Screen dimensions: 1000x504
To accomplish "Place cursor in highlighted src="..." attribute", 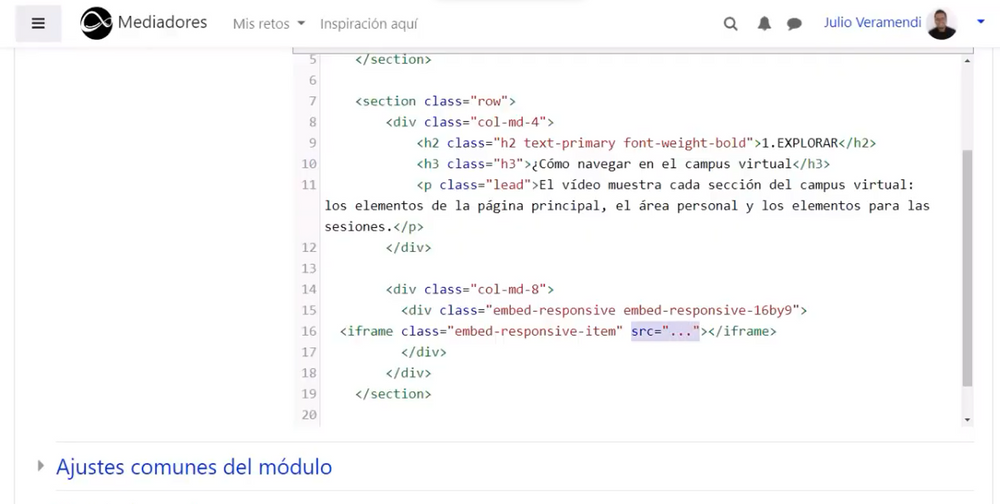I will [665, 331].
